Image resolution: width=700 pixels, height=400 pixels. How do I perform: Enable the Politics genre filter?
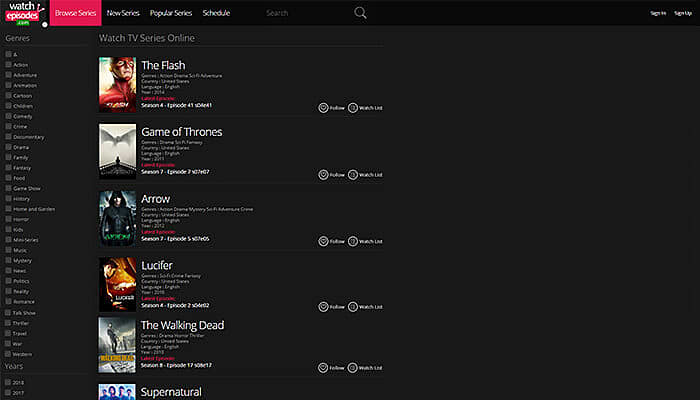click(x=8, y=281)
